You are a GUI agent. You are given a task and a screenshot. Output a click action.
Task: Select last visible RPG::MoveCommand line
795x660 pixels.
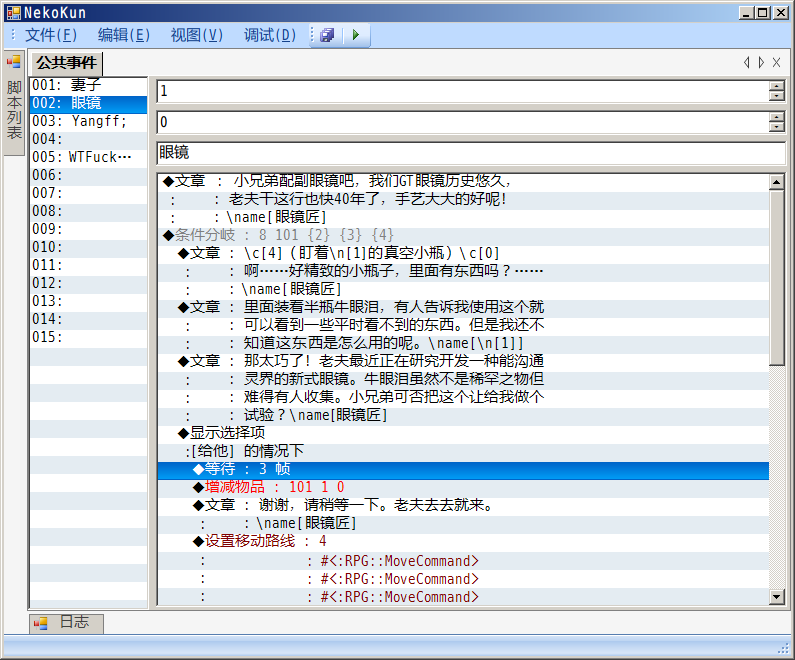463,597
